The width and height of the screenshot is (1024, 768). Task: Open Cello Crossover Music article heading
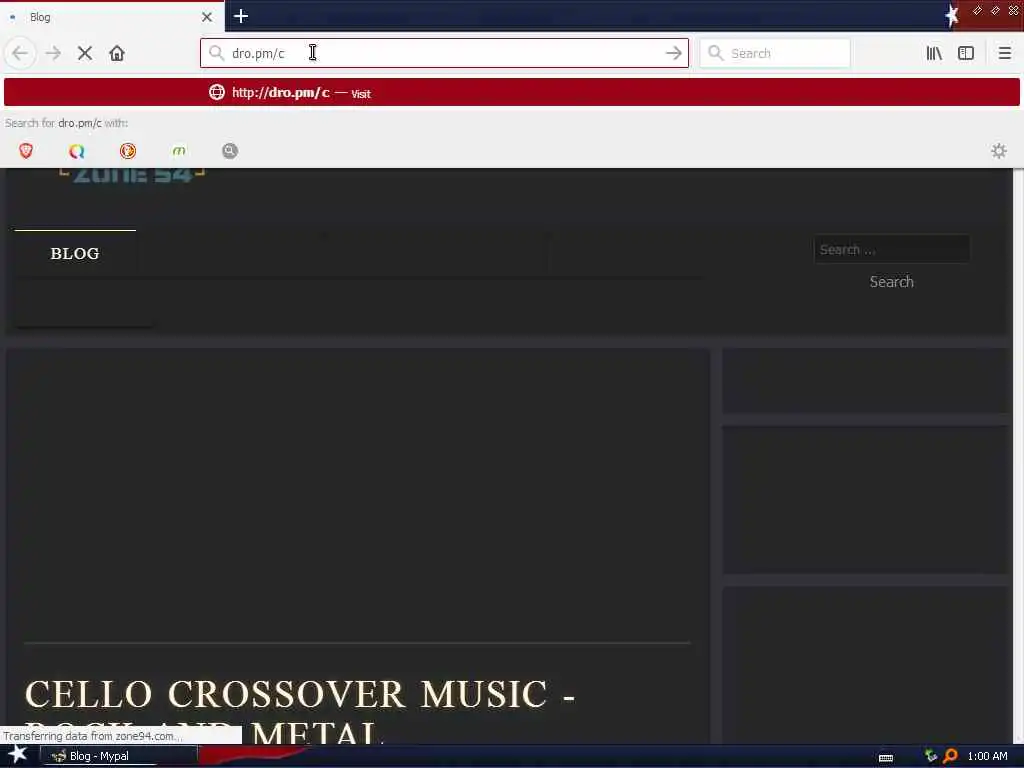tap(300, 712)
